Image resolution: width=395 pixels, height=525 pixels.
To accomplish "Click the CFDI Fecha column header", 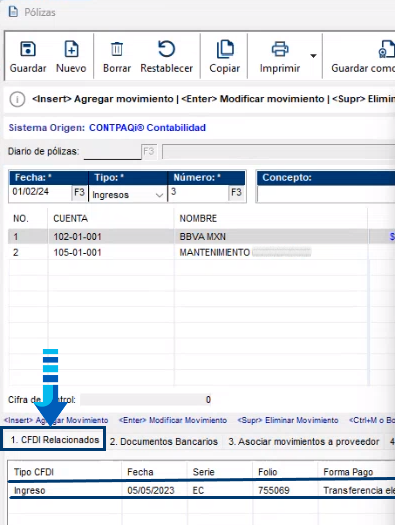I will (140, 472).
